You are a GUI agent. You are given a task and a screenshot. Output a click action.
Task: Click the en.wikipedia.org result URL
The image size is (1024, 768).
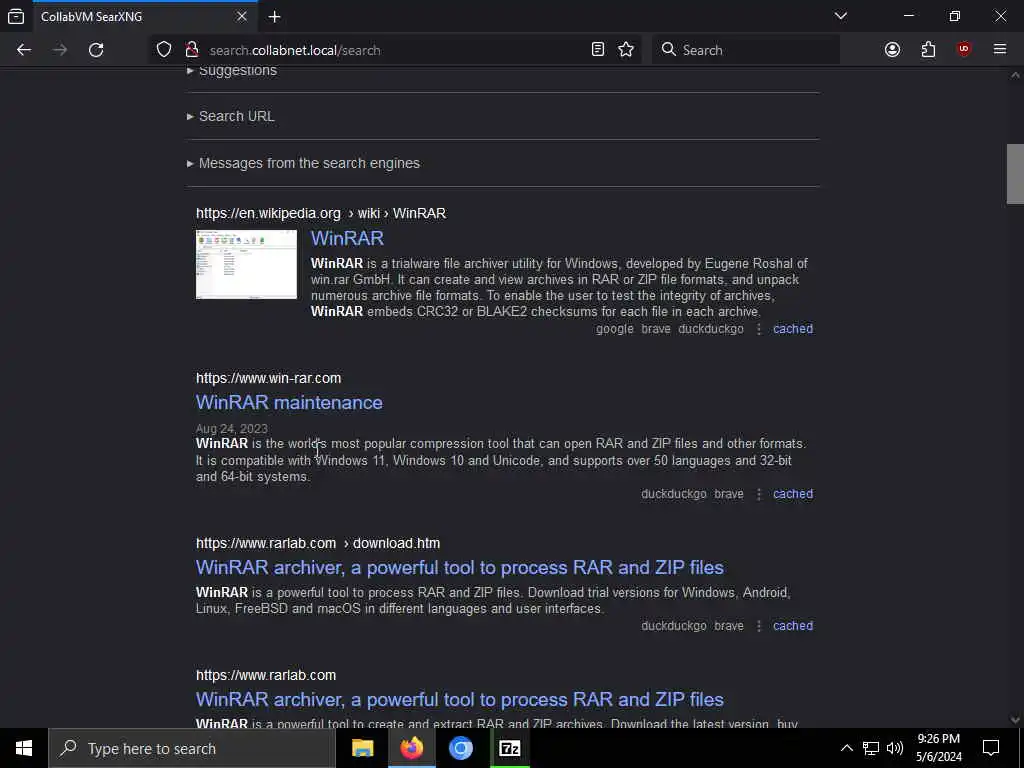coord(321,214)
